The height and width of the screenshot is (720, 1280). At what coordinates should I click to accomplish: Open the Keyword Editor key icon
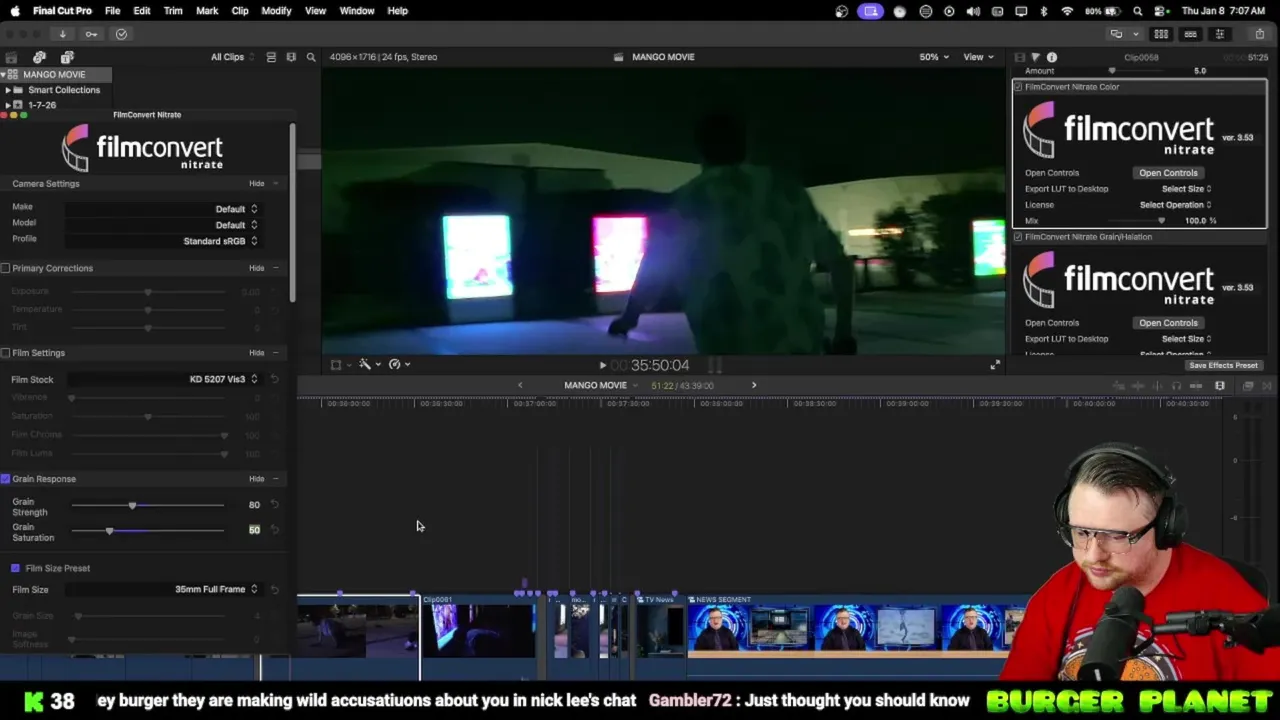91,34
